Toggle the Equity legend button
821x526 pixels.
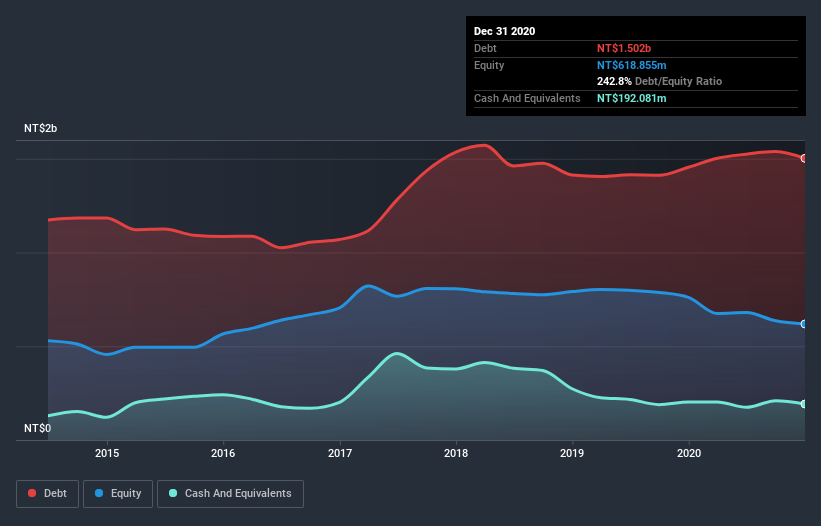click(x=118, y=494)
